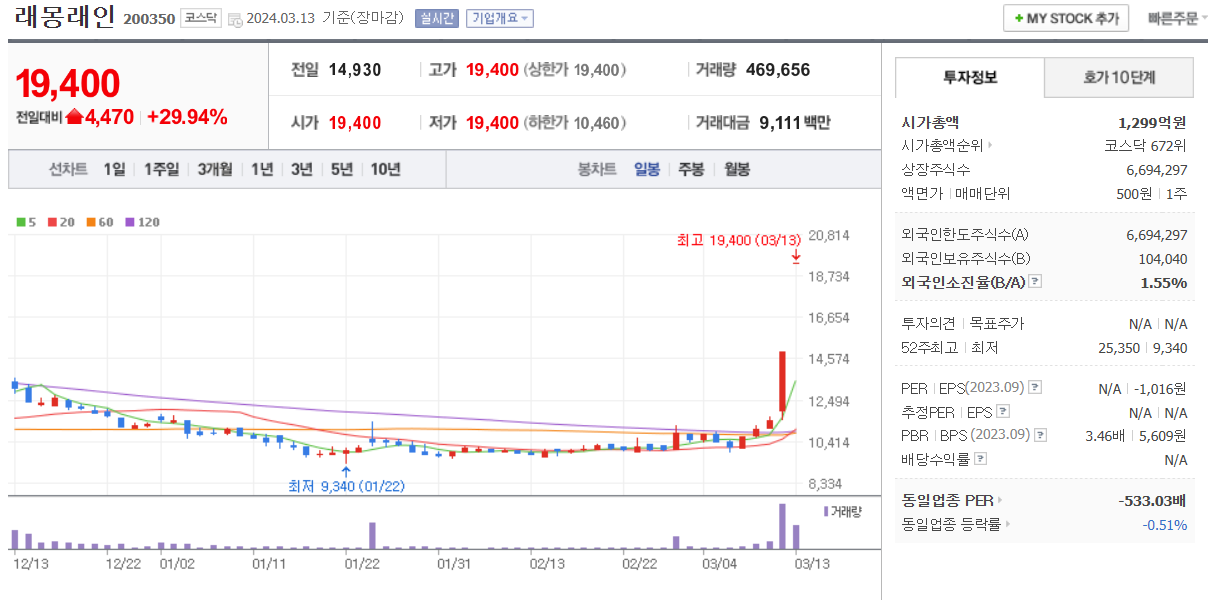
Task: Select the 5년 line chart period
Action: click(x=341, y=169)
